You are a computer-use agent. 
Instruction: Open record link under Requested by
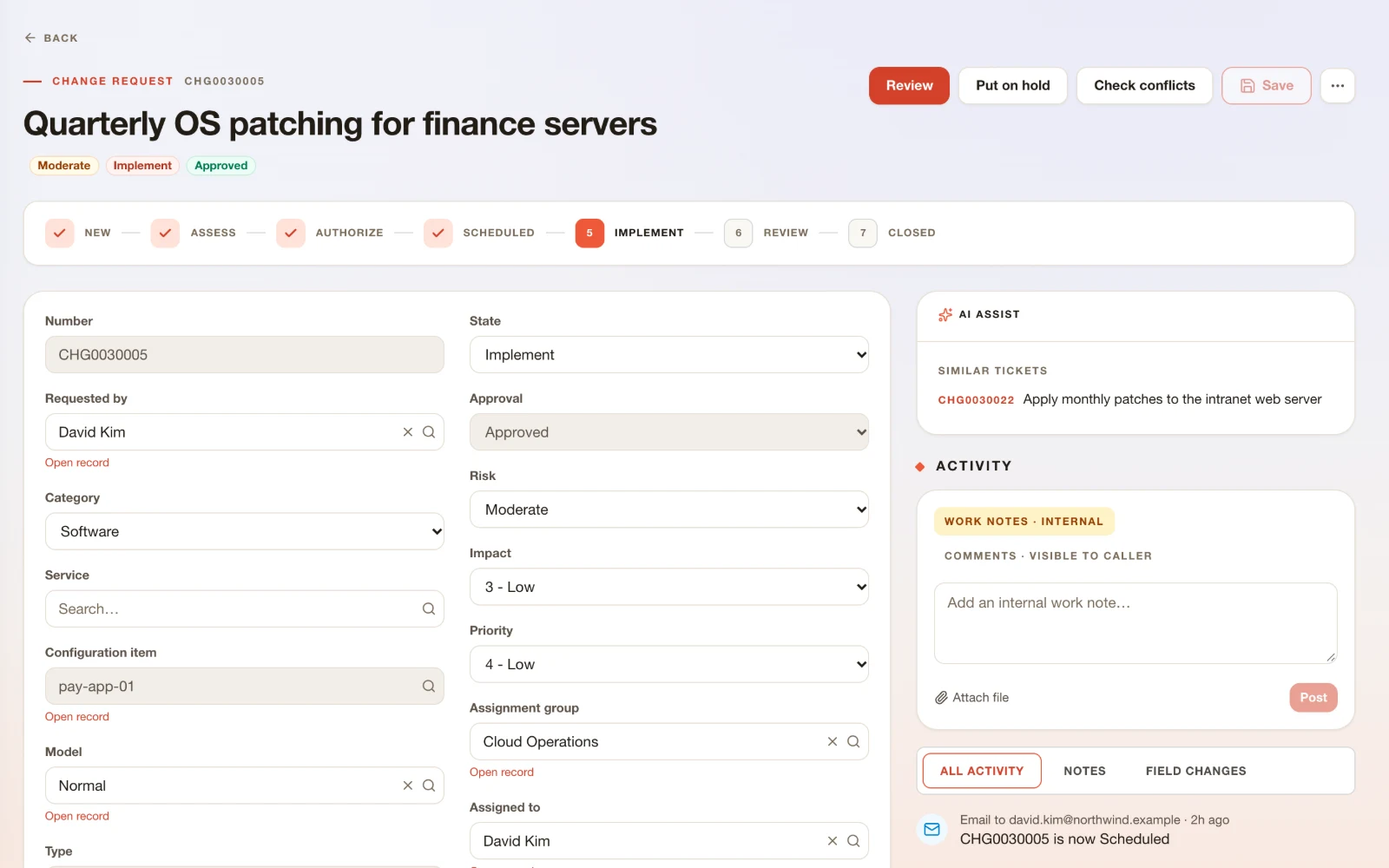[77, 463]
